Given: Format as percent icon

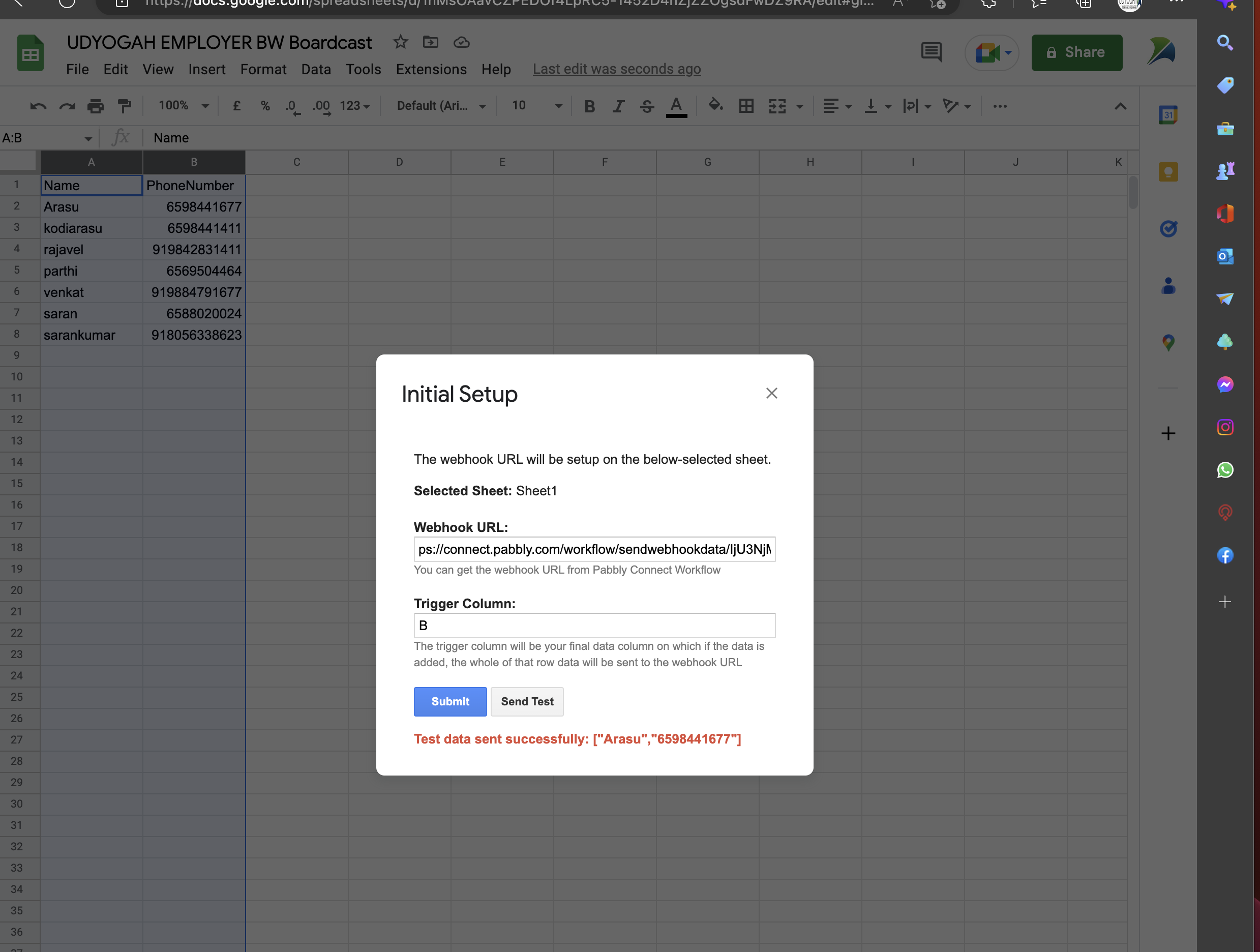Looking at the screenshot, I should [265, 106].
